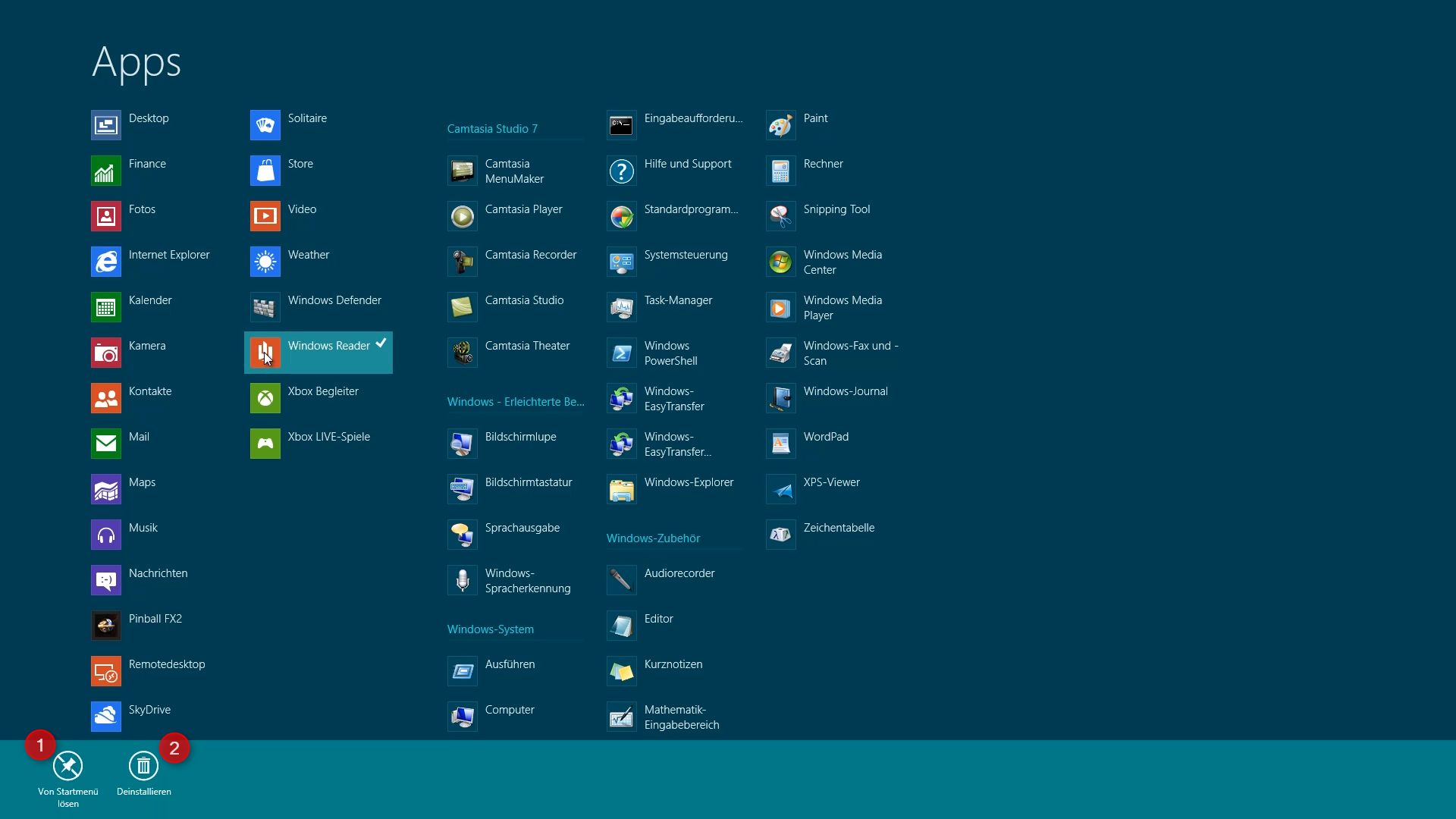Image resolution: width=1456 pixels, height=819 pixels.
Task: Launch Windows Defender icon
Action: pos(265,307)
